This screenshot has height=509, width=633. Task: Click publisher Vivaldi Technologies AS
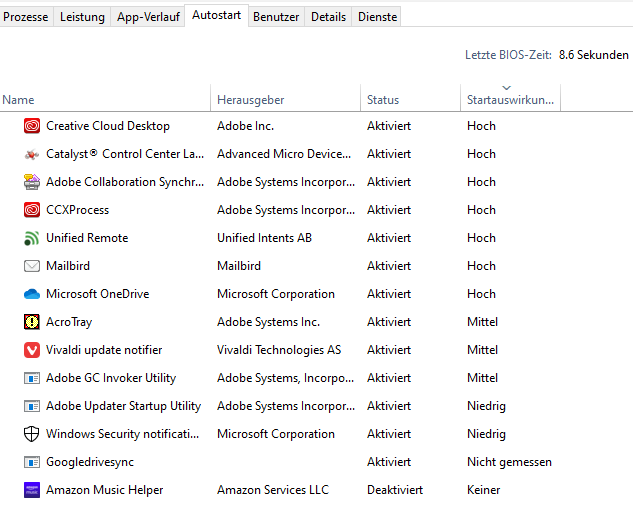tap(279, 350)
